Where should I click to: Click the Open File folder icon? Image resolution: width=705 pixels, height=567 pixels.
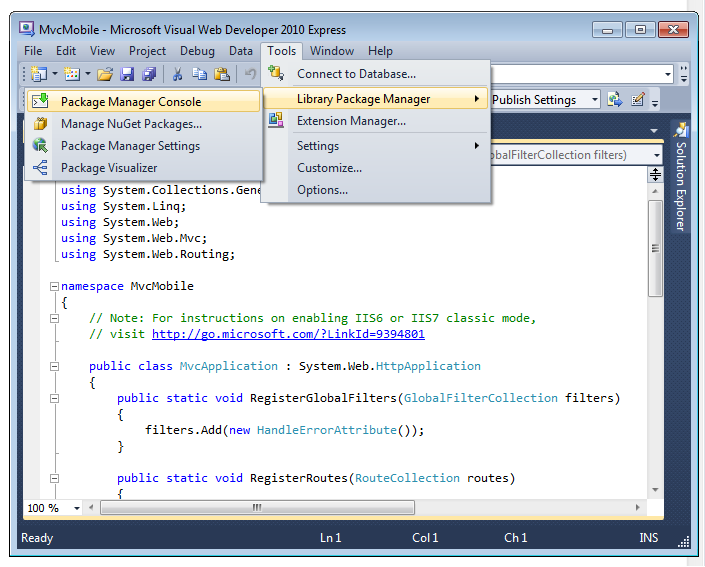coord(106,74)
